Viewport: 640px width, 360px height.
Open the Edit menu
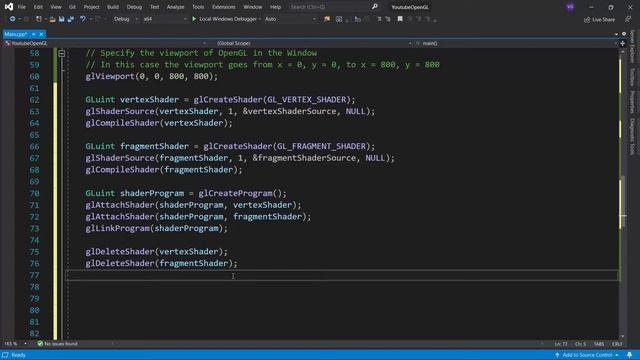(x=38, y=7)
